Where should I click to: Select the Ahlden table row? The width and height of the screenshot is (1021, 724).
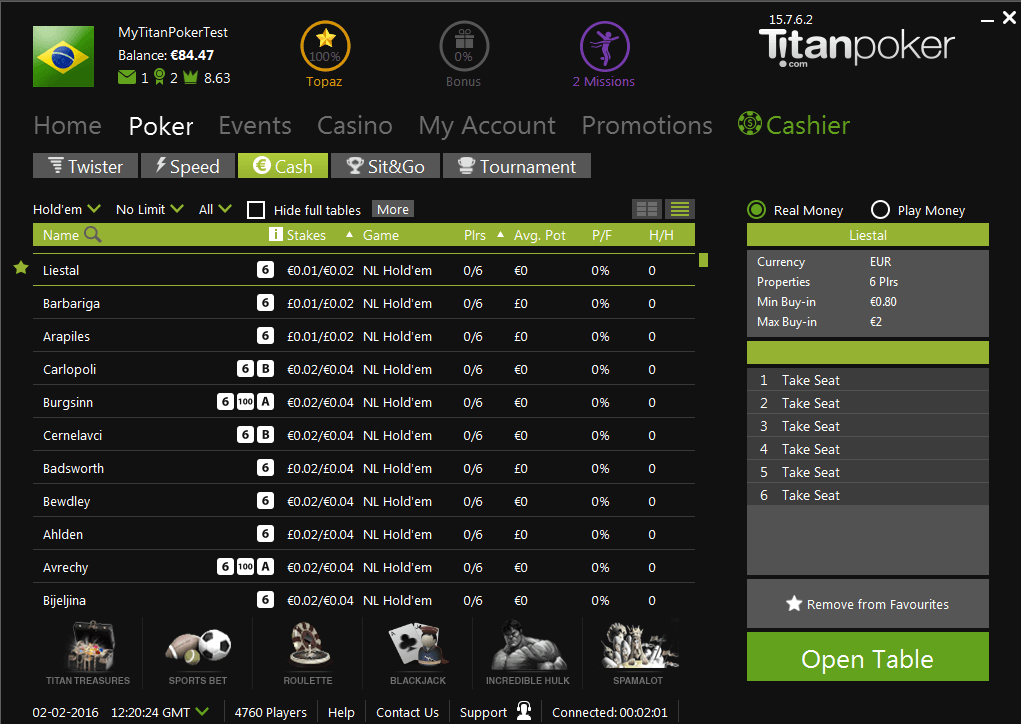coord(364,534)
